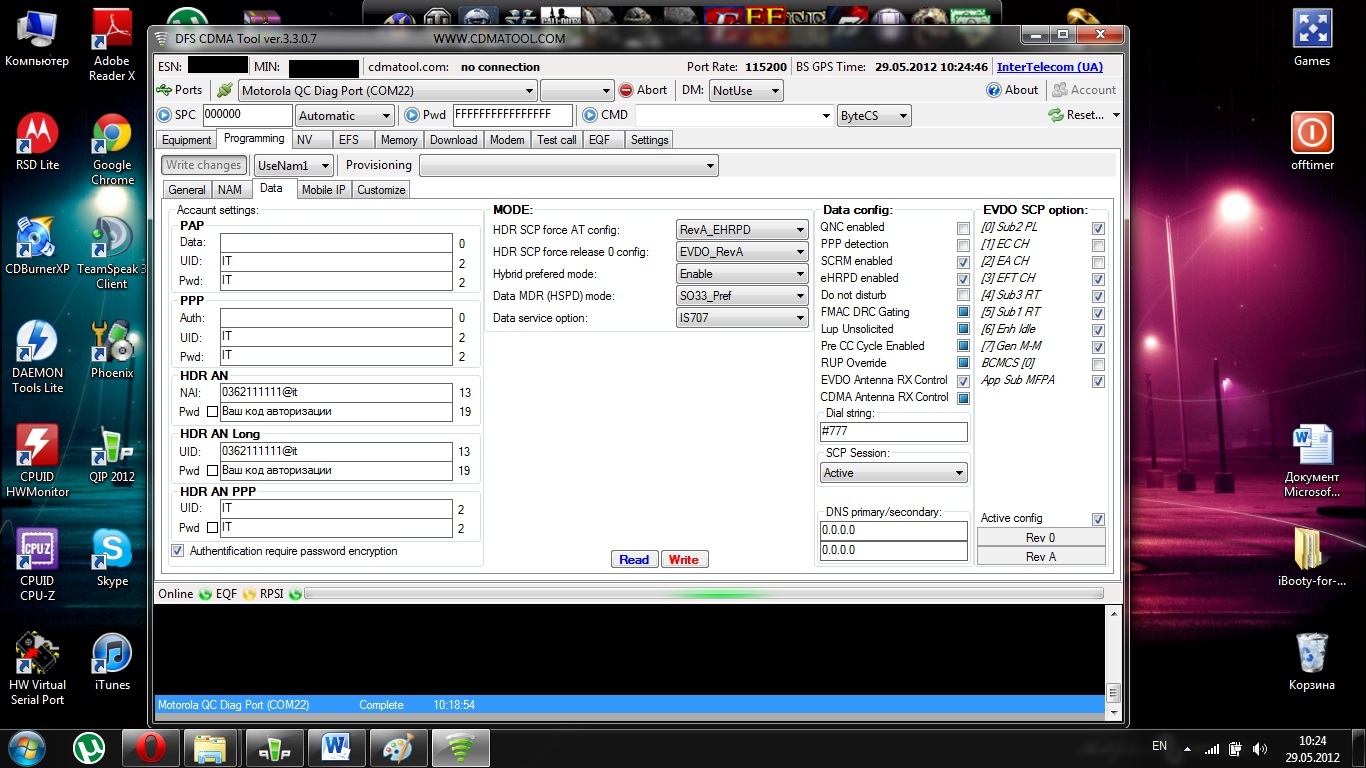1366x768 pixels.
Task: Click the green status icon after RPSI
Action: pyautogui.click(x=295, y=594)
